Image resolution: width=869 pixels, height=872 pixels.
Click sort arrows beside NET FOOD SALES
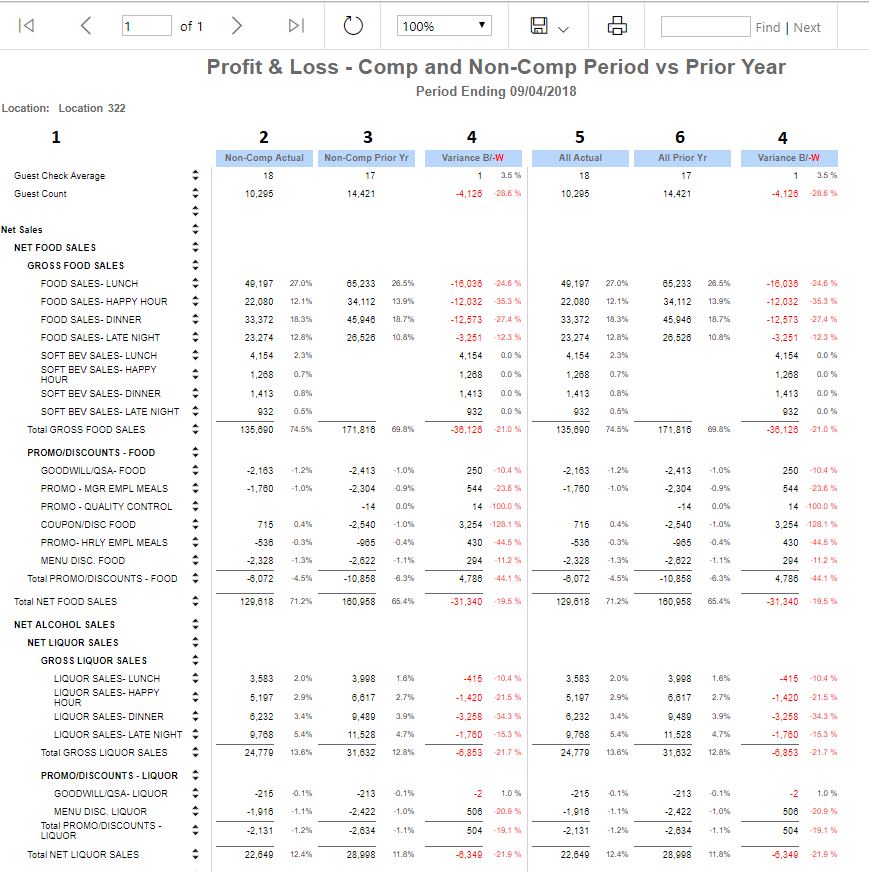pos(195,247)
